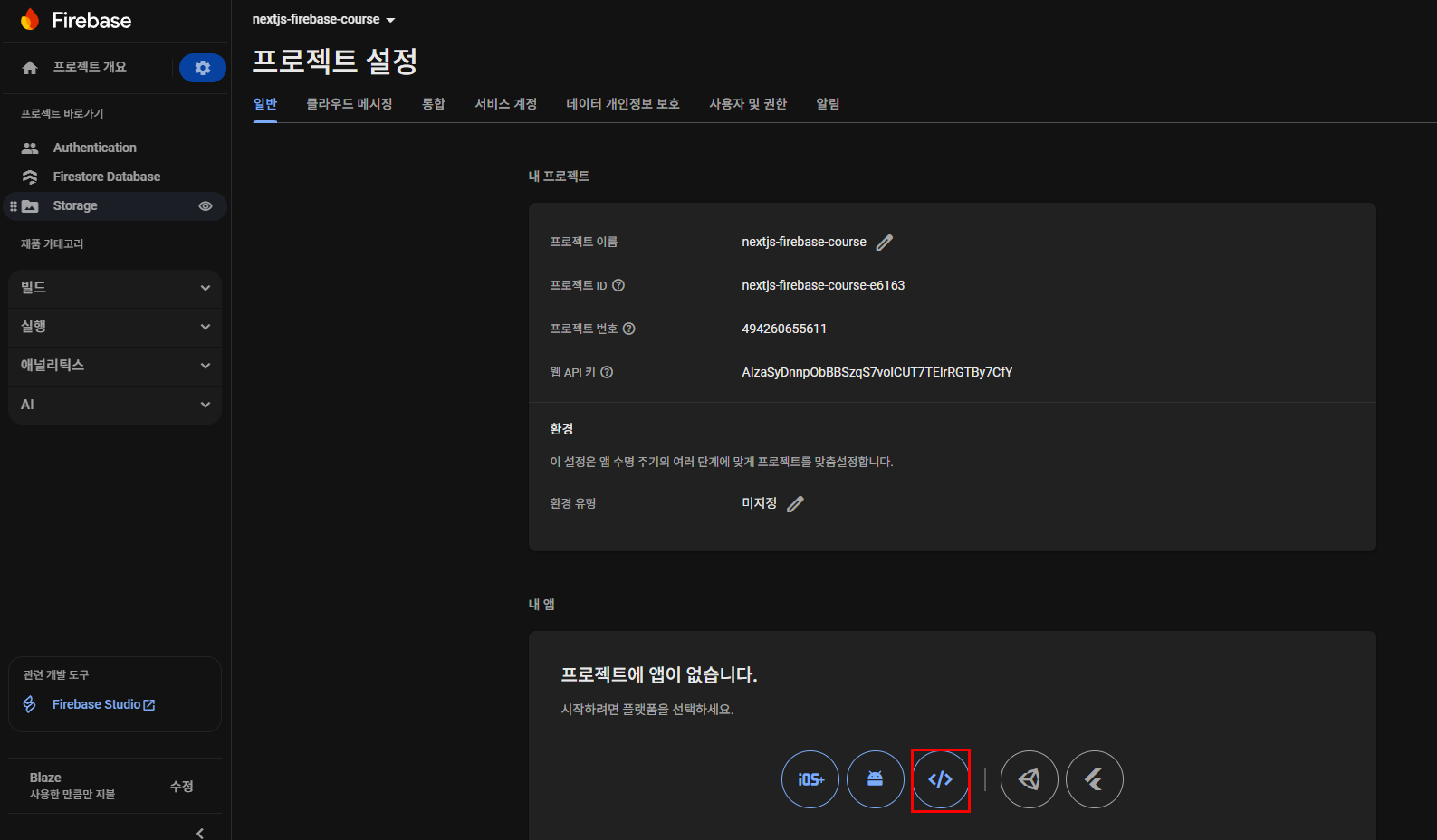Expand the 빌드 category
Viewport: 1437px width, 840px height.
coord(115,288)
